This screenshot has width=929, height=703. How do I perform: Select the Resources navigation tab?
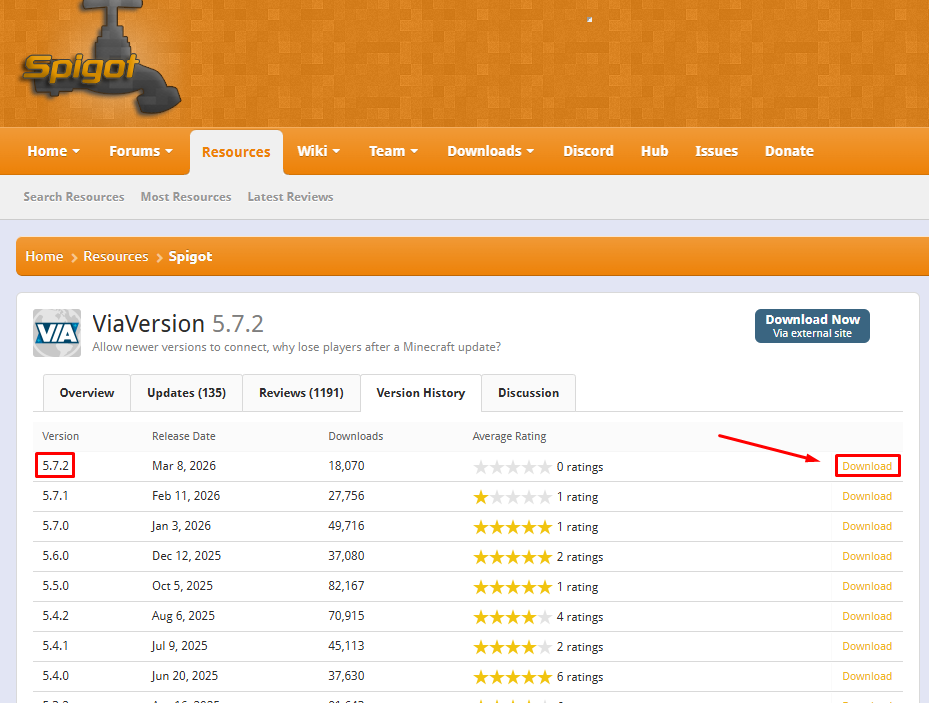(x=236, y=152)
